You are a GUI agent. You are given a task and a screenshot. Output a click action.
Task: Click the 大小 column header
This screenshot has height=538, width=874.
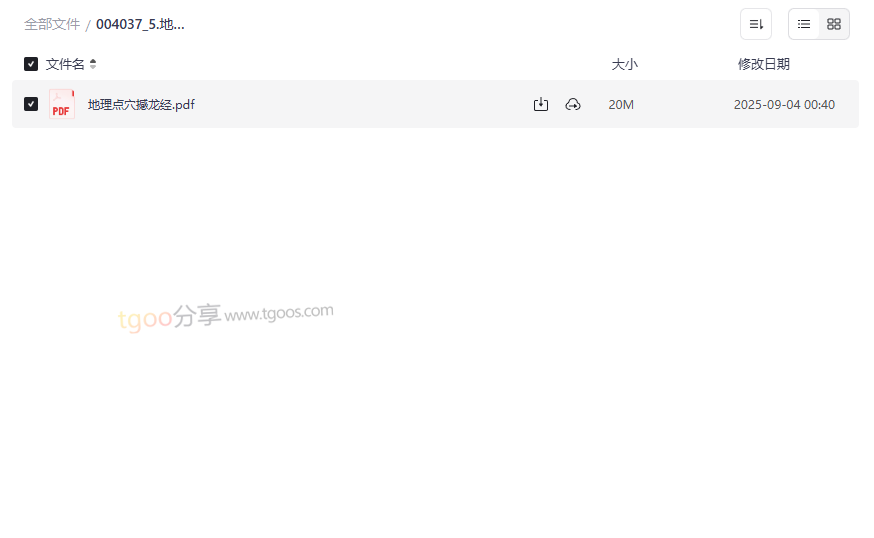click(624, 64)
